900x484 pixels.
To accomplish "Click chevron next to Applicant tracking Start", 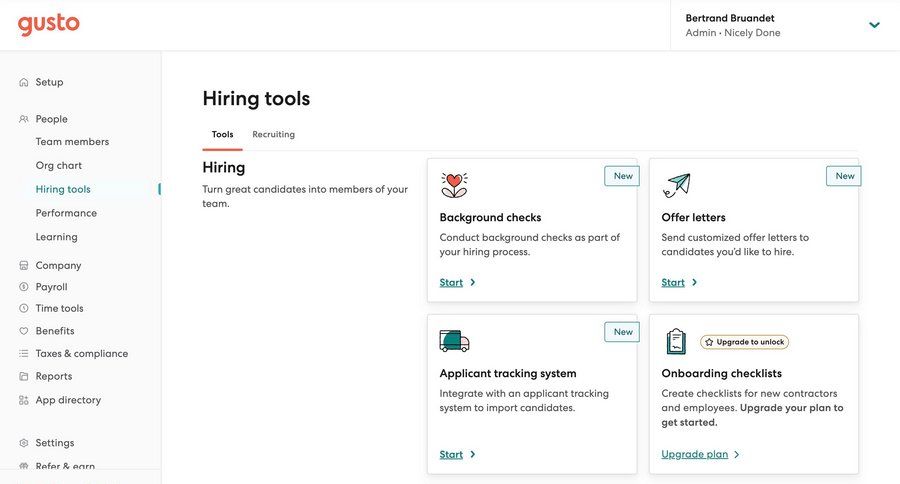I will tap(472, 454).
